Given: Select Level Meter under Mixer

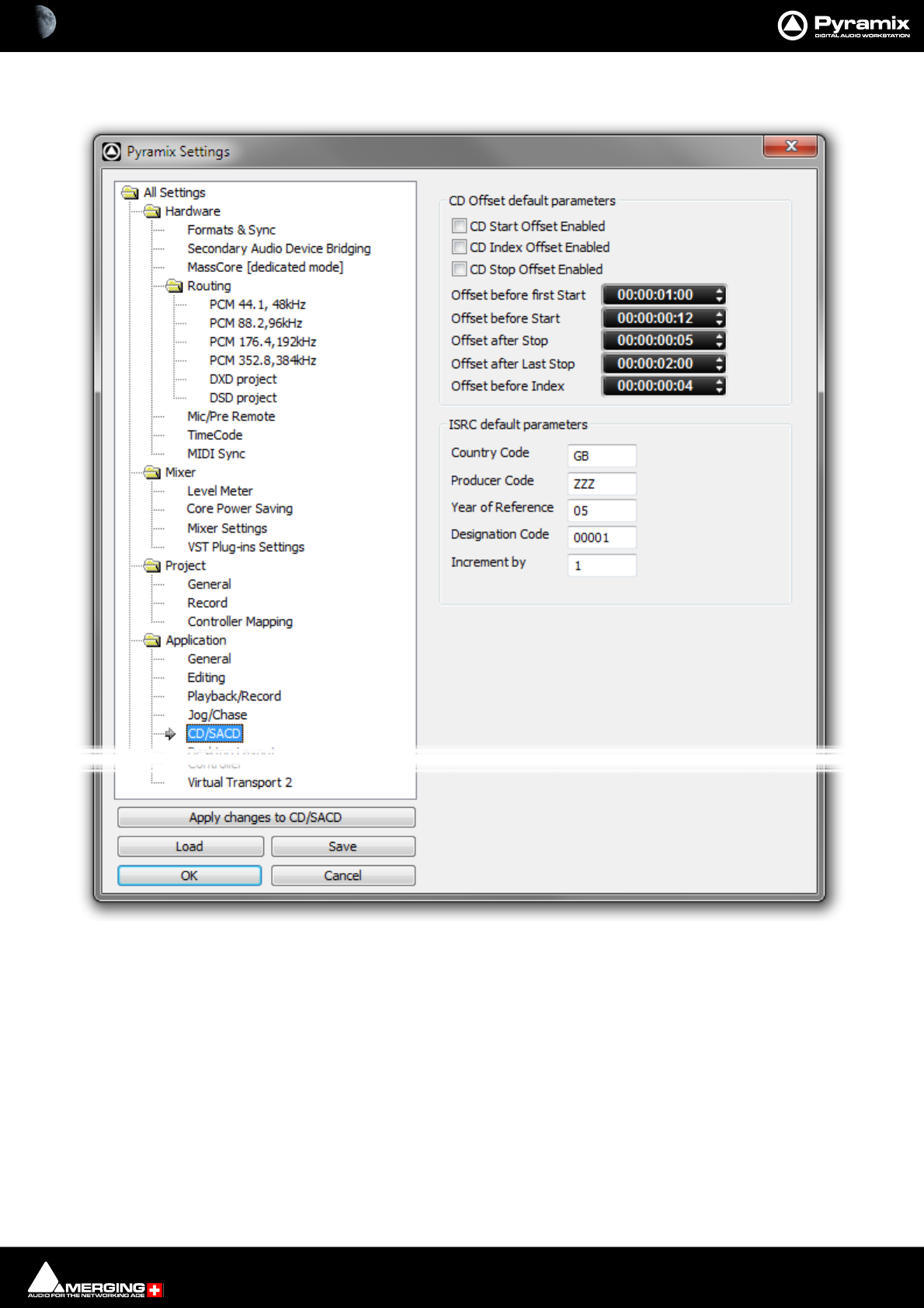Looking at the screenshot, I should tap(220, 491).
